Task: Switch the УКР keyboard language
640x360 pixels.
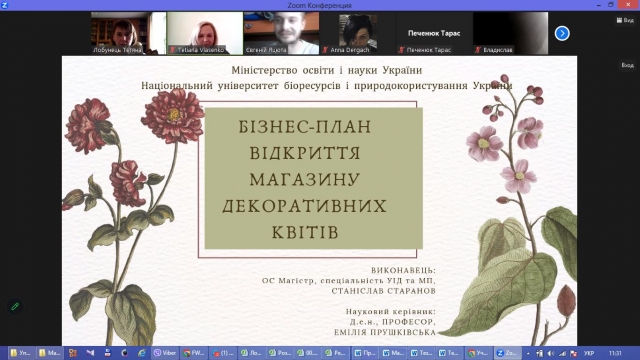Action: [x=589, y=353]
